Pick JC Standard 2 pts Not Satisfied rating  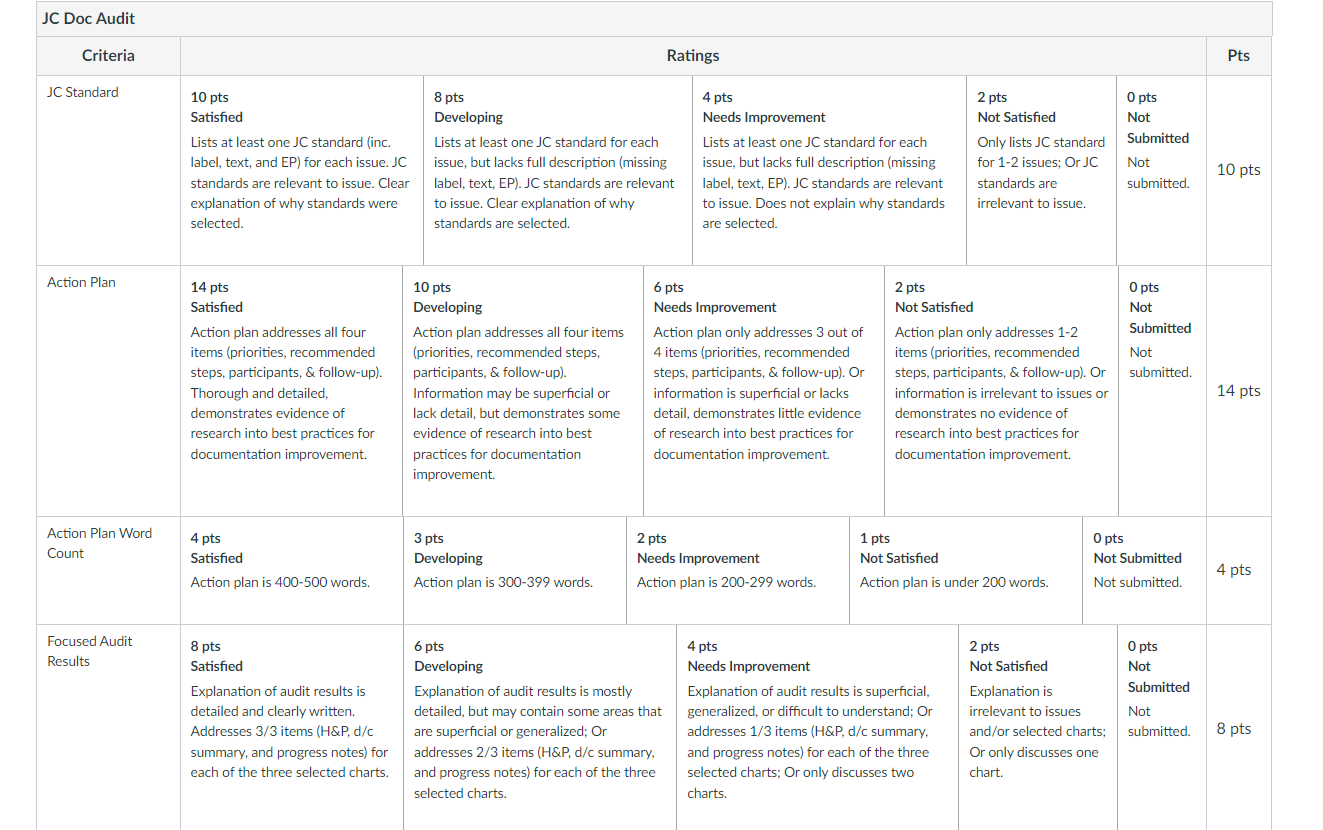(1041, 170)
